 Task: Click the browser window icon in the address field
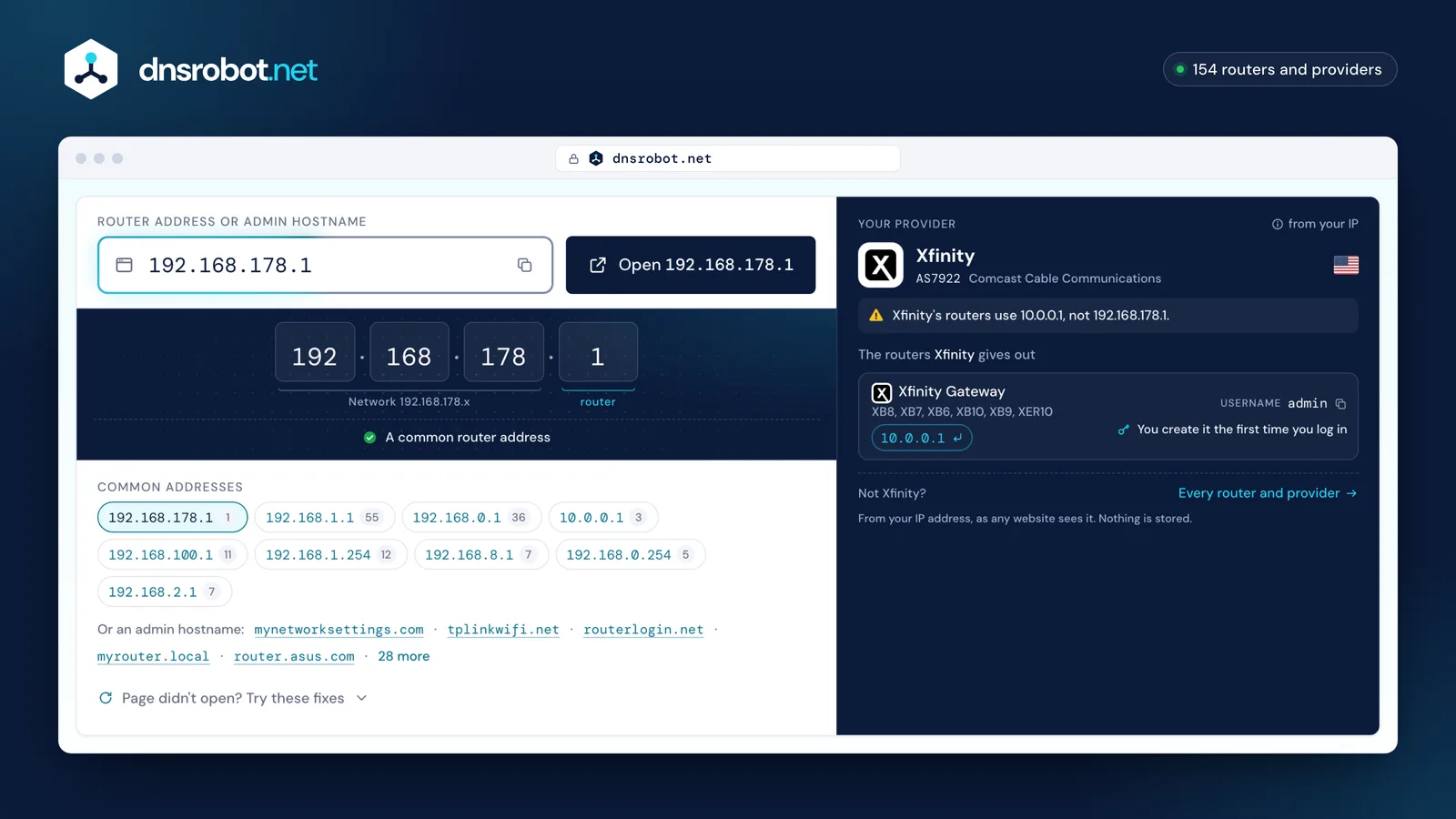coord(125,265)
